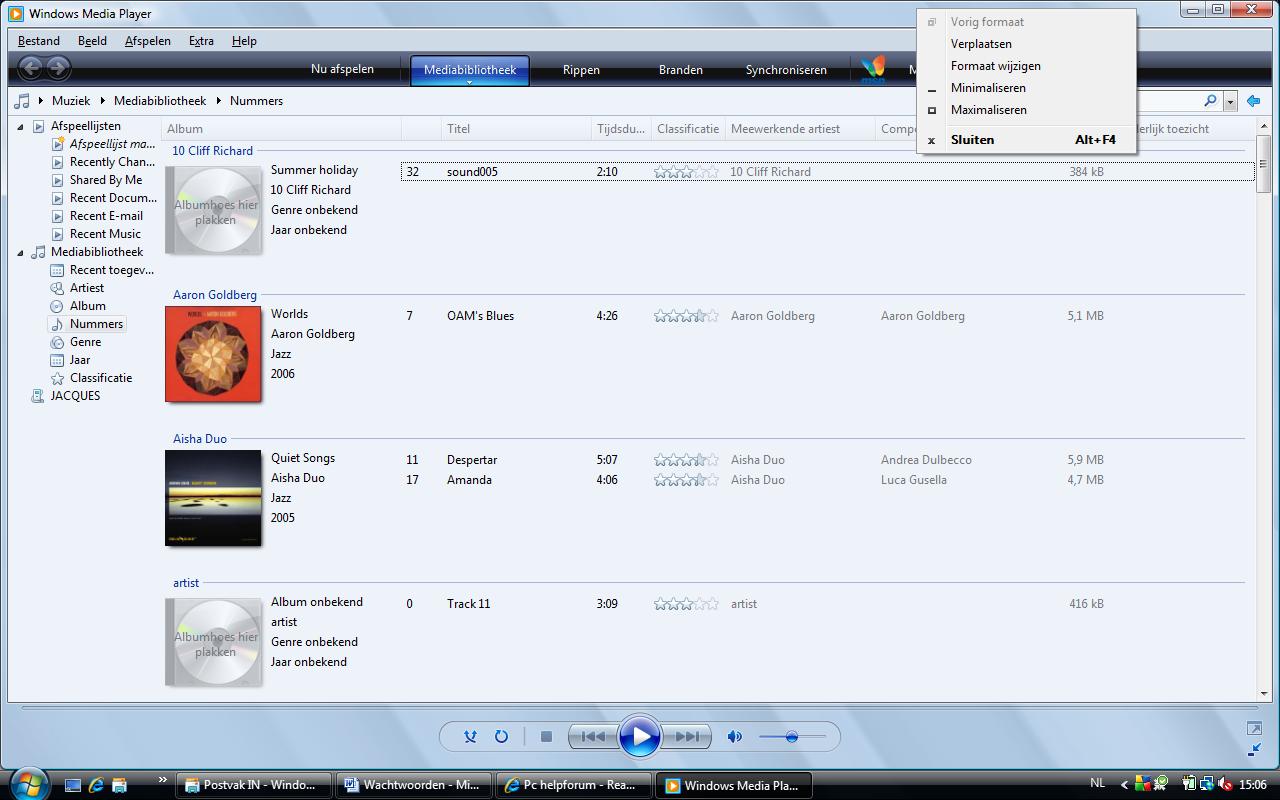
Task: Switch to the Nu afspelen tab
Action: point(342,69)
